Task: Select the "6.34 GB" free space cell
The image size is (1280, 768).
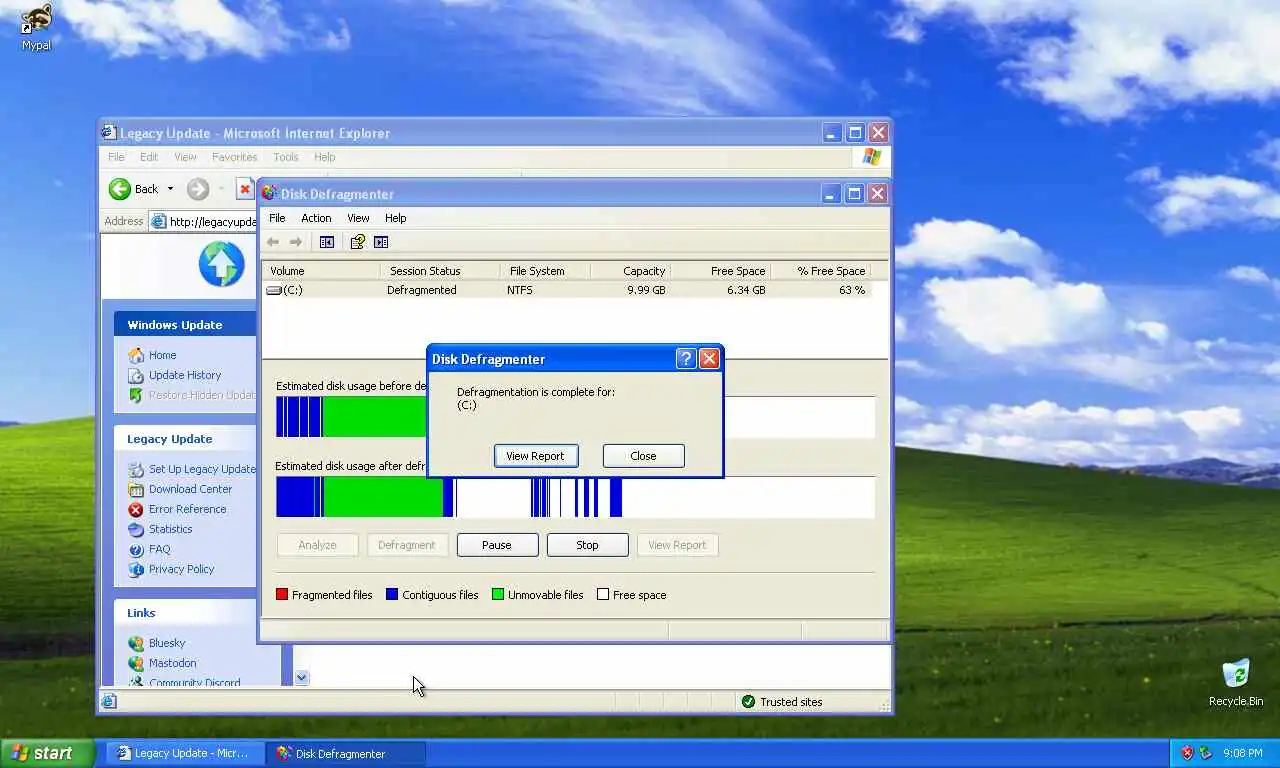Action: (746, 290)
